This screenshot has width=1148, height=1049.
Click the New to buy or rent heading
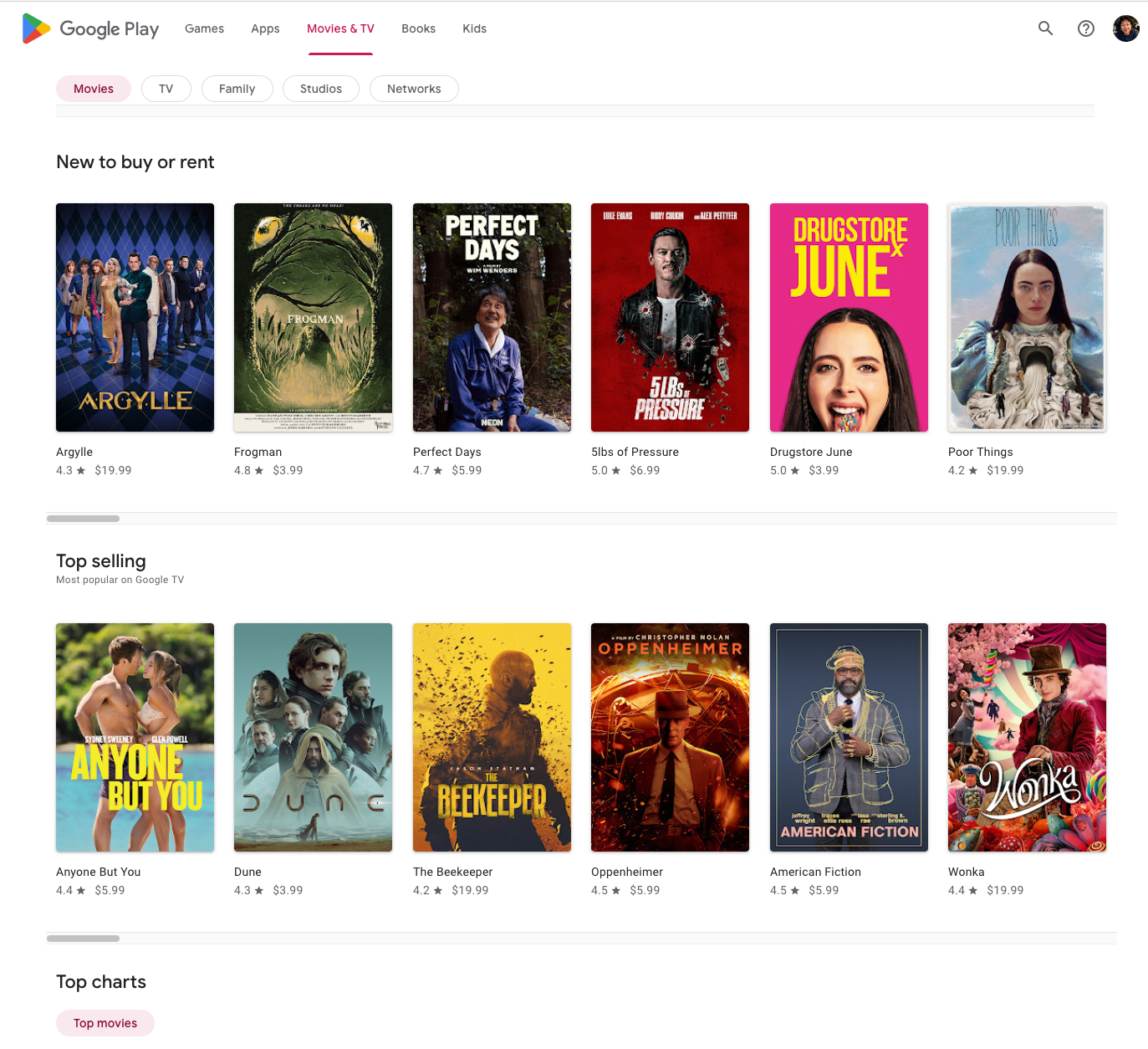[x=135, y=162]
